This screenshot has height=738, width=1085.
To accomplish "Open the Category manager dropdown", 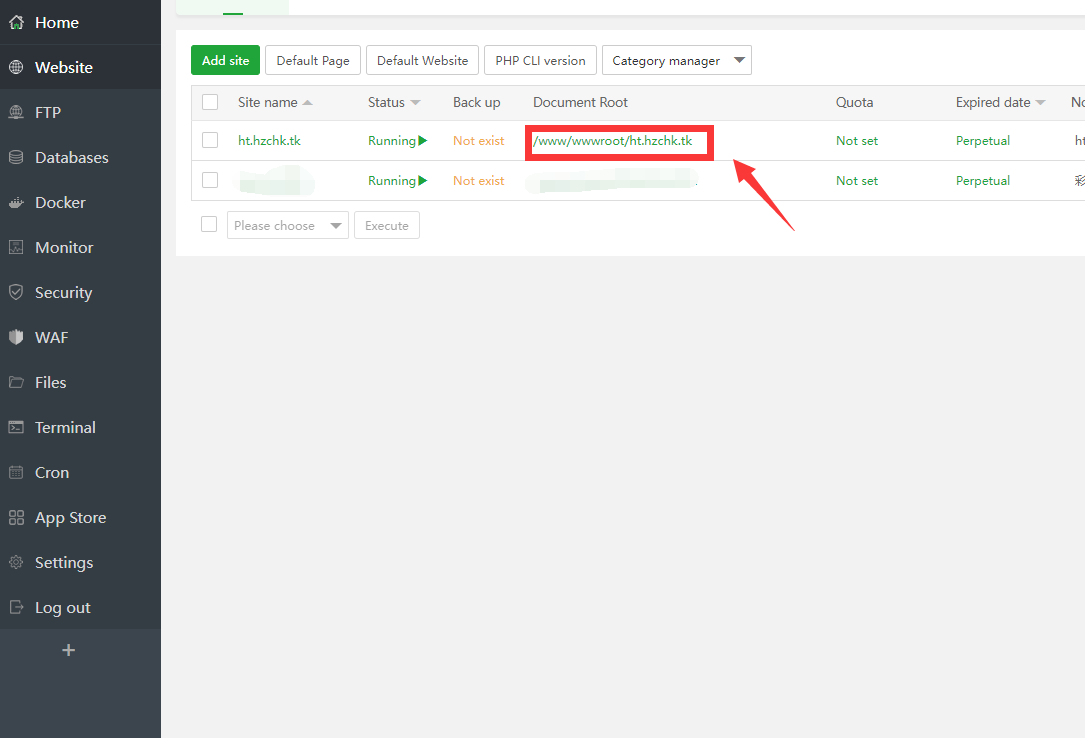I will [676, 60].
